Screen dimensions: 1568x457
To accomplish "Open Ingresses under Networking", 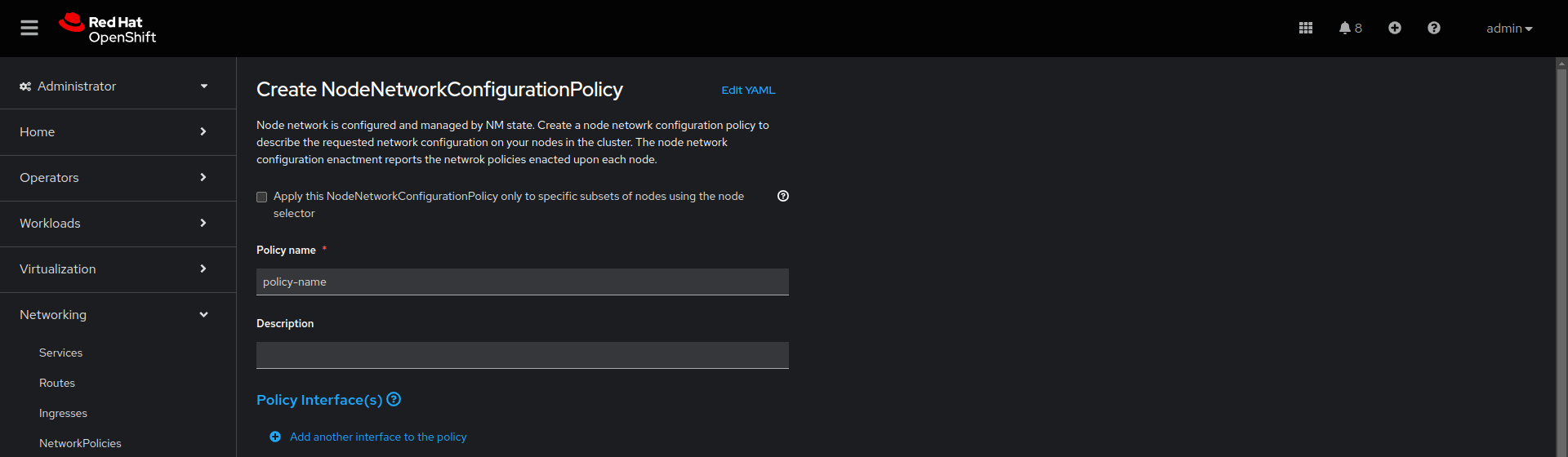I will 63,414.
